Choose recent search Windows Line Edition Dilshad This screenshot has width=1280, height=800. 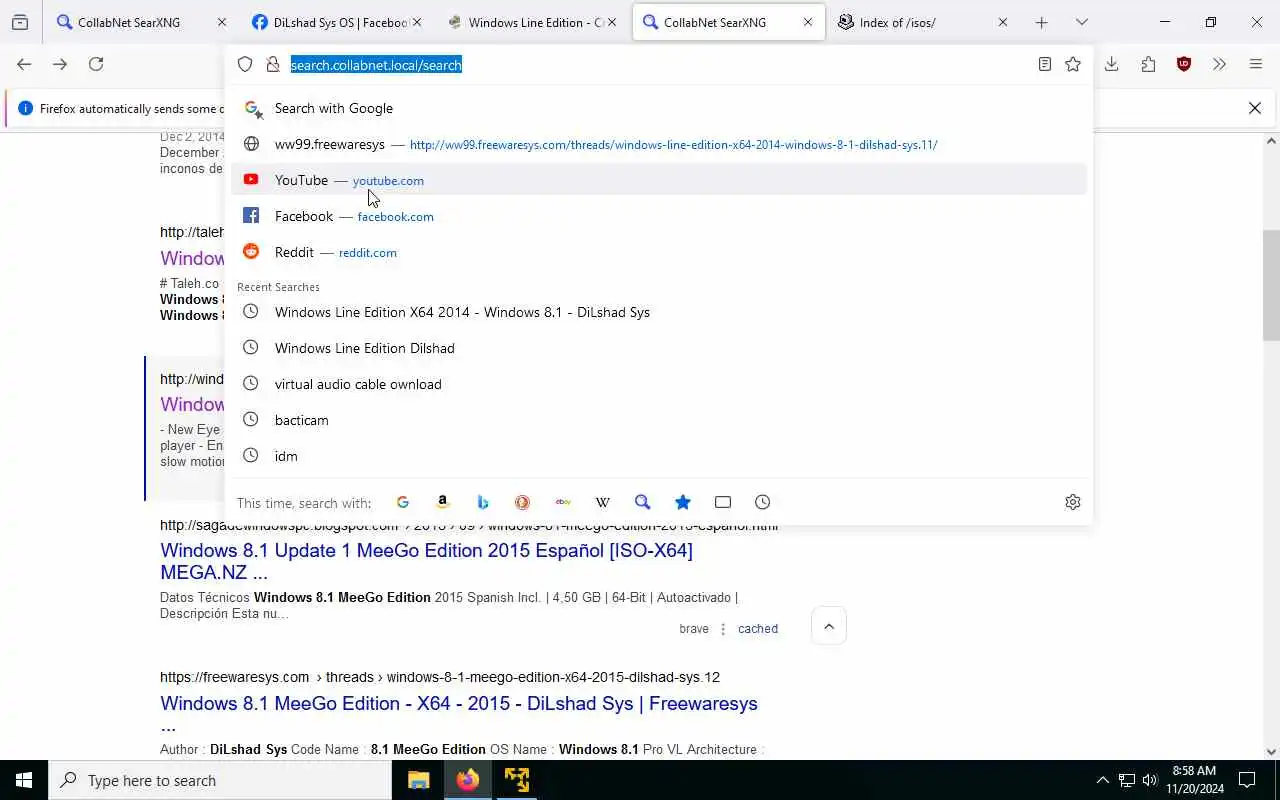(658, 348)
